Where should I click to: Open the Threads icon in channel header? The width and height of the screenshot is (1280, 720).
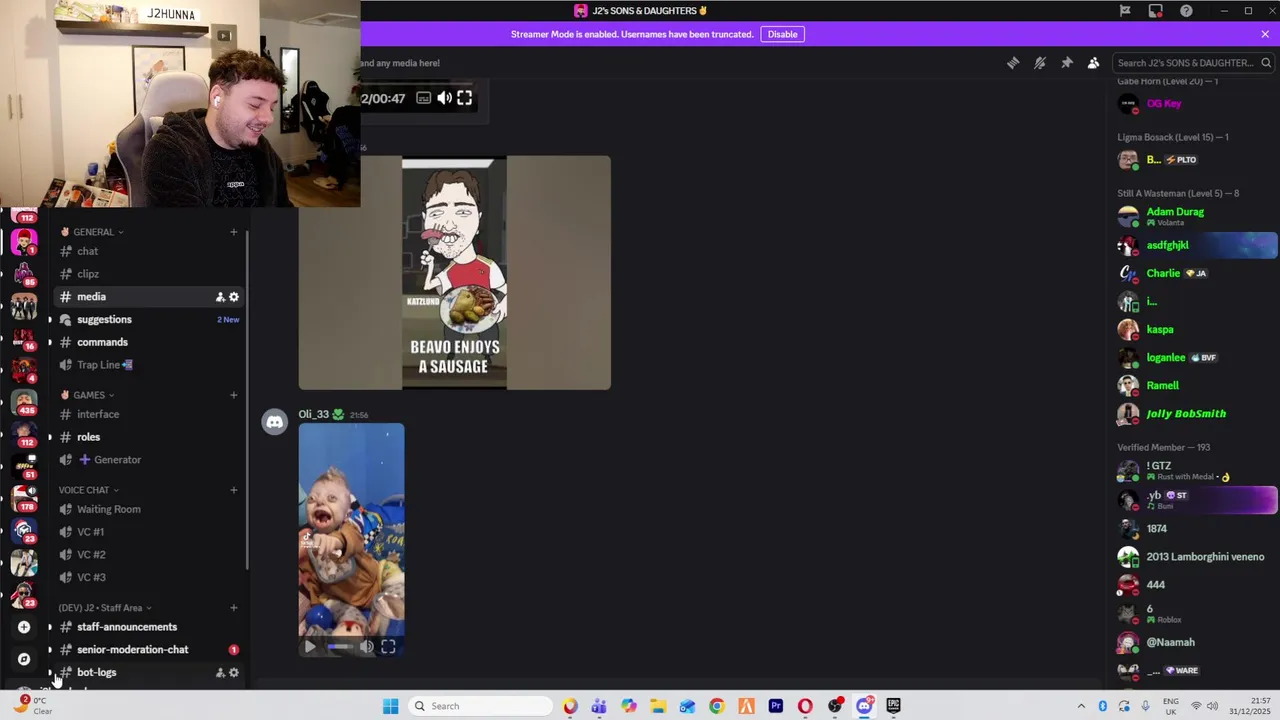[x=1013, y=63]
